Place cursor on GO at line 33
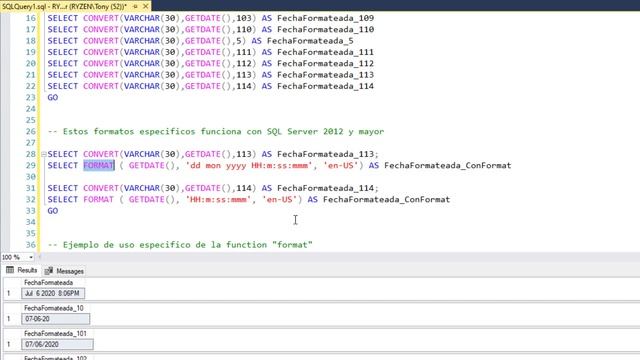Image resolution: width=640 pixels, height=360 pixels. click(53, 211)
